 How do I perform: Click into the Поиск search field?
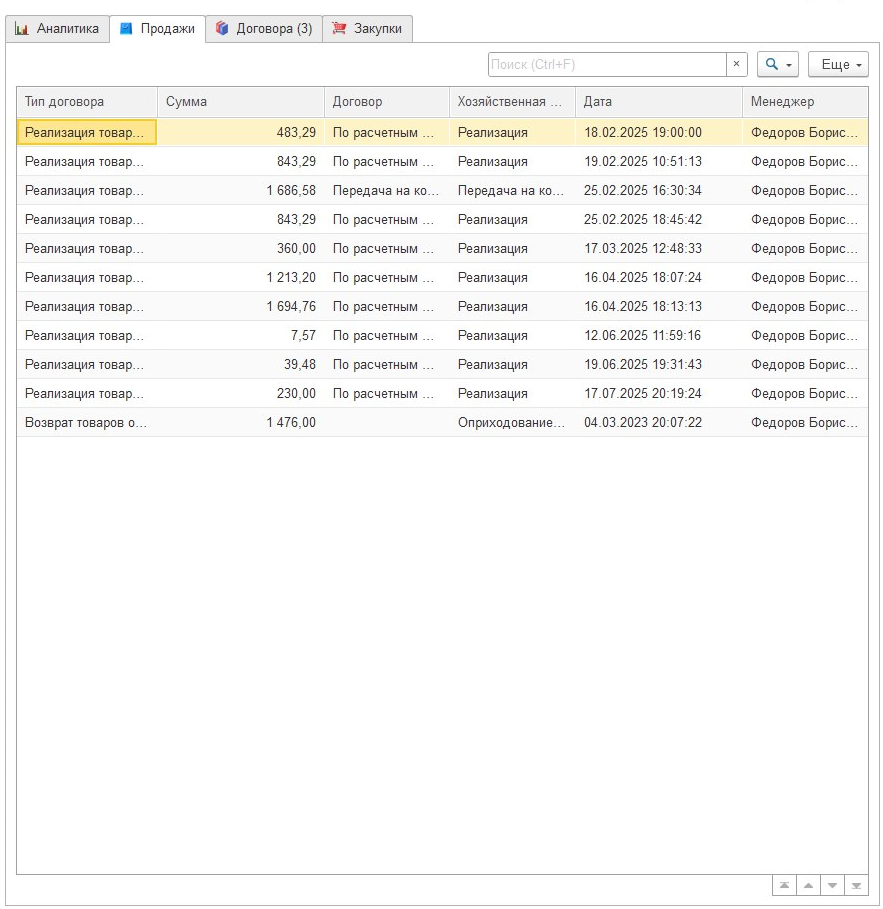tap(606, 64)
